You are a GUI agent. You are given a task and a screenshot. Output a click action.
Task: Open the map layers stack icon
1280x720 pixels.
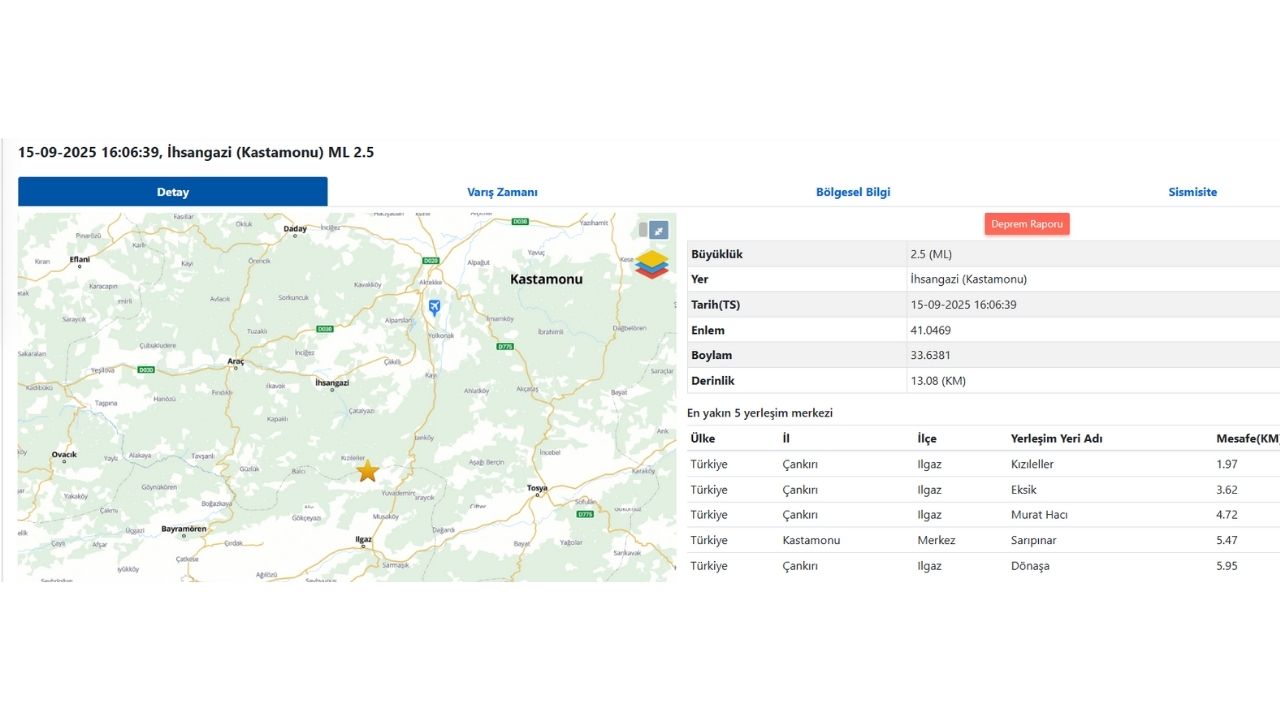click(x=651, y=264)
